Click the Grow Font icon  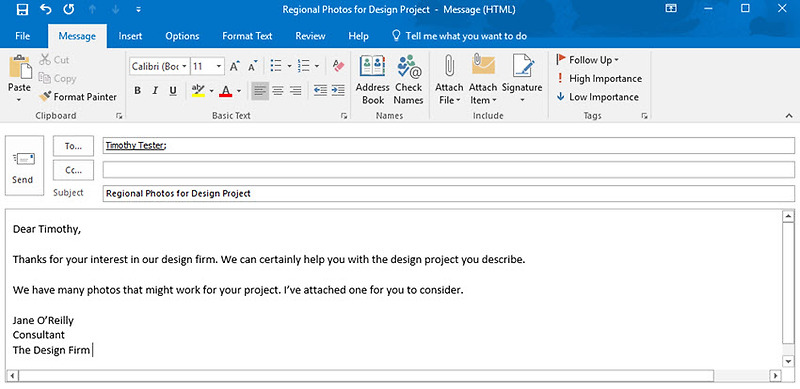234,66
